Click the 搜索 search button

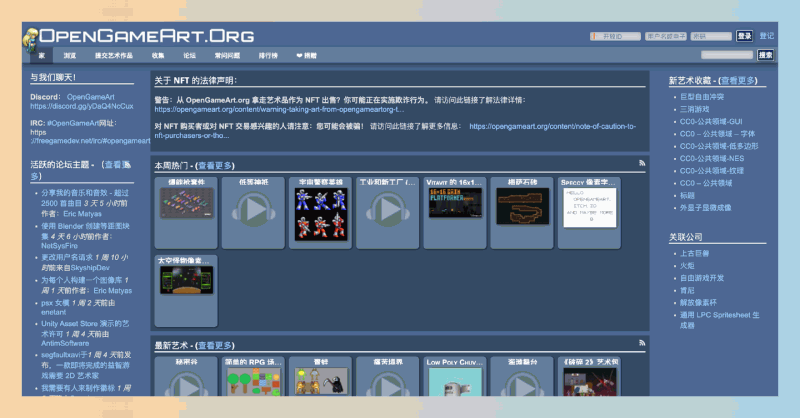coord(765,55)
